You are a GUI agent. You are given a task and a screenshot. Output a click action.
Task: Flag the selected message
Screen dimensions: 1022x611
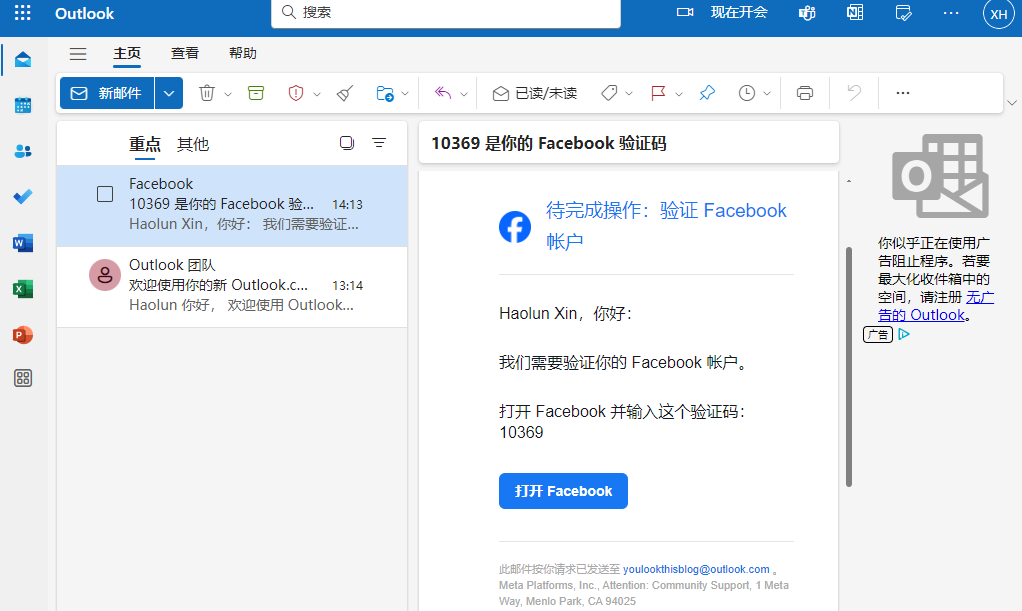pyautogui.click(x=658, y=93)
